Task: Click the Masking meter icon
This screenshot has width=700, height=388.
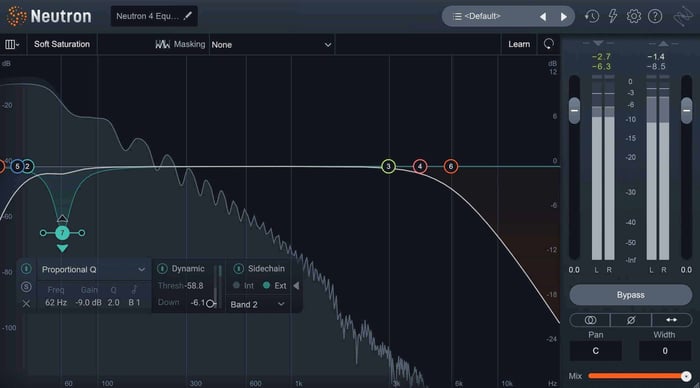Action: (x=162, y=44)
